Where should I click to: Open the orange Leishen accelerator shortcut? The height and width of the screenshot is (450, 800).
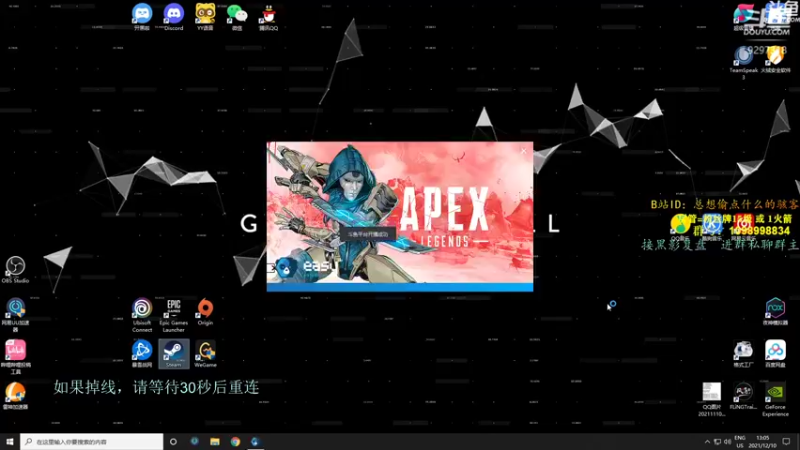pyautogui.click(x=15, y=395)
